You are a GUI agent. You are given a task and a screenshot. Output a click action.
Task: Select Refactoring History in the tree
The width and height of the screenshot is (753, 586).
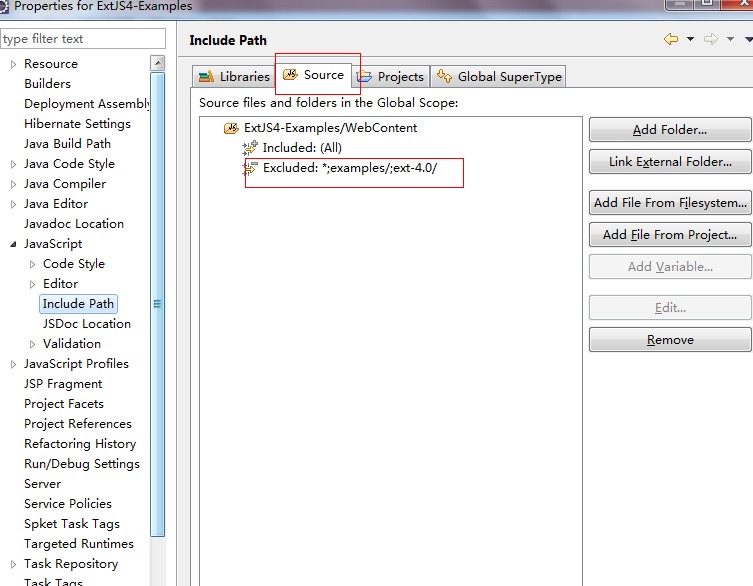80,444
